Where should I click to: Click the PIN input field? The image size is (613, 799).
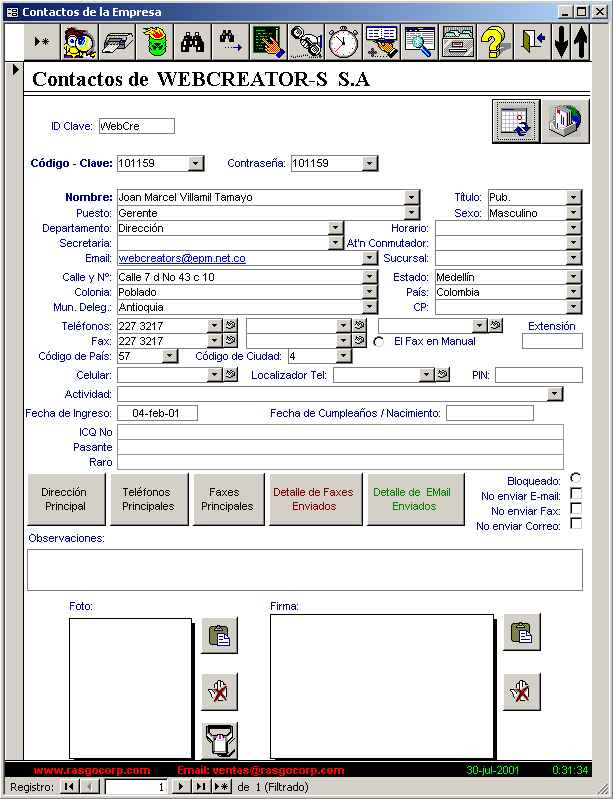tap(539, 375)
